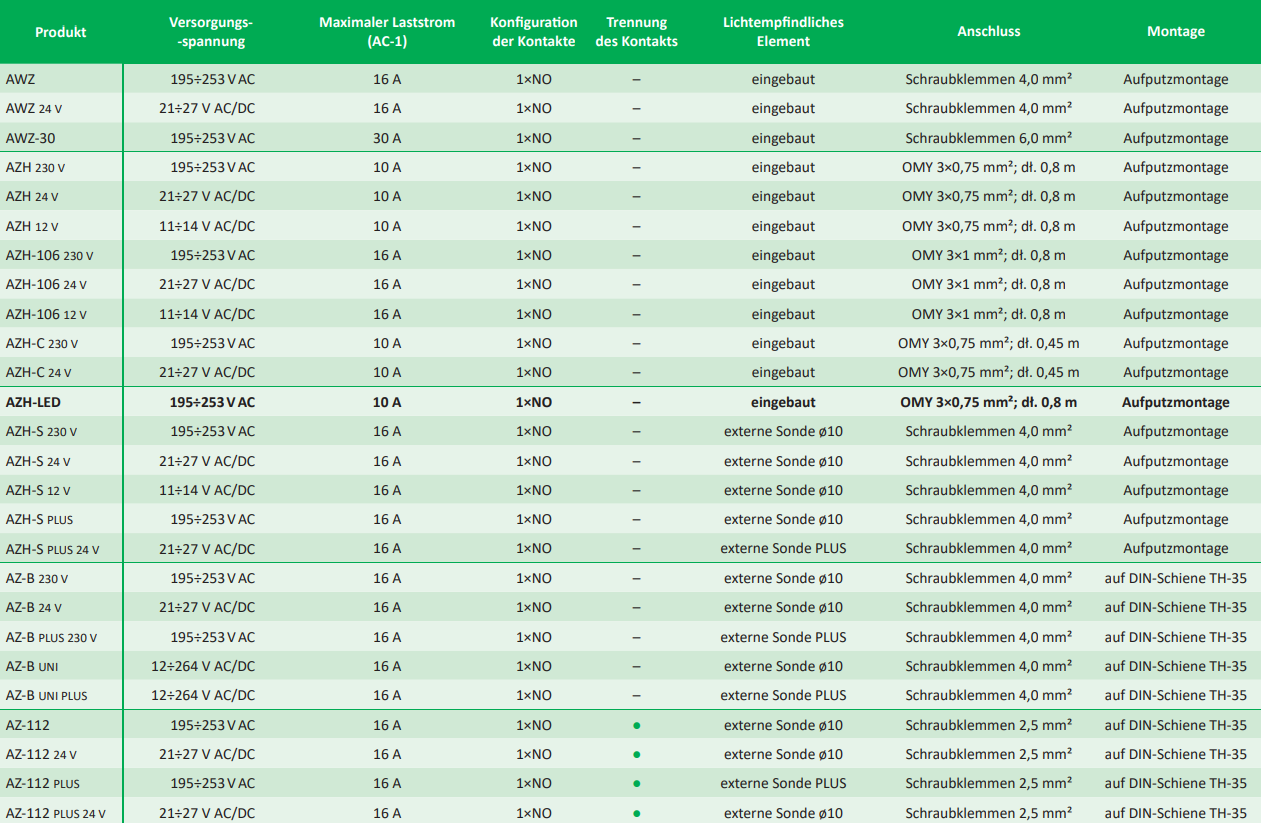Image resolution: width=1261 pixels, height=823 pixels.
Task: Click the AZH-S PLUS 24 V product name
Action: pos(52,548)
